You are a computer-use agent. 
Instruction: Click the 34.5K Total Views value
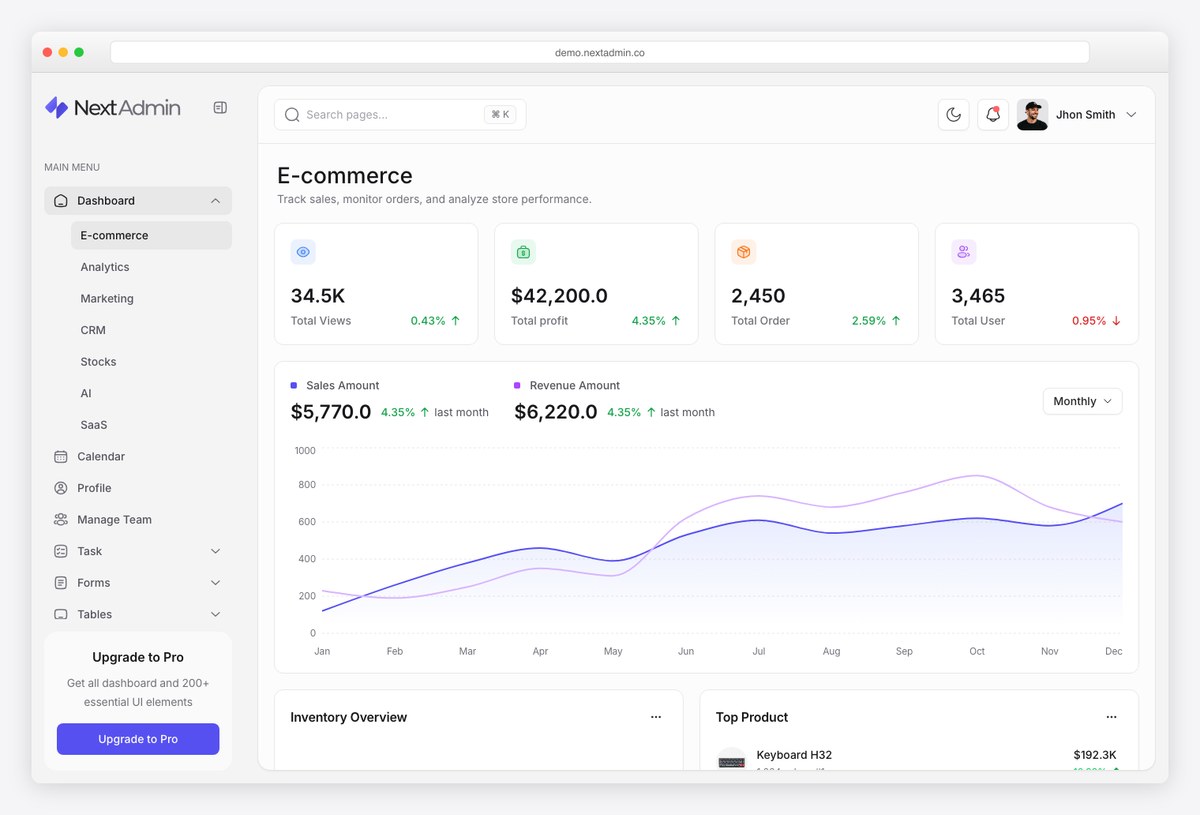[318, 296]
